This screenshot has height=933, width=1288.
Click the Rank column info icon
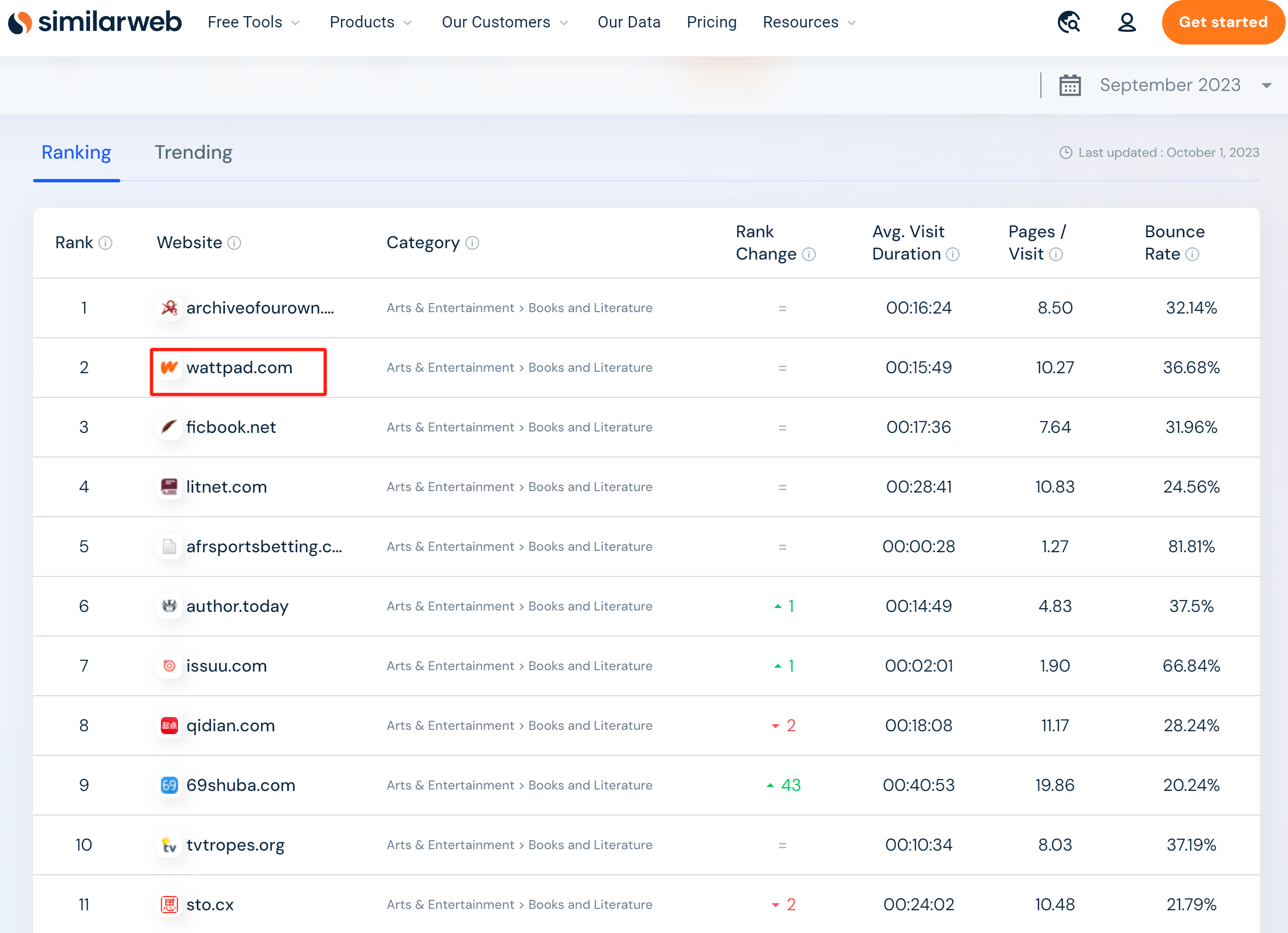[106, 243]
